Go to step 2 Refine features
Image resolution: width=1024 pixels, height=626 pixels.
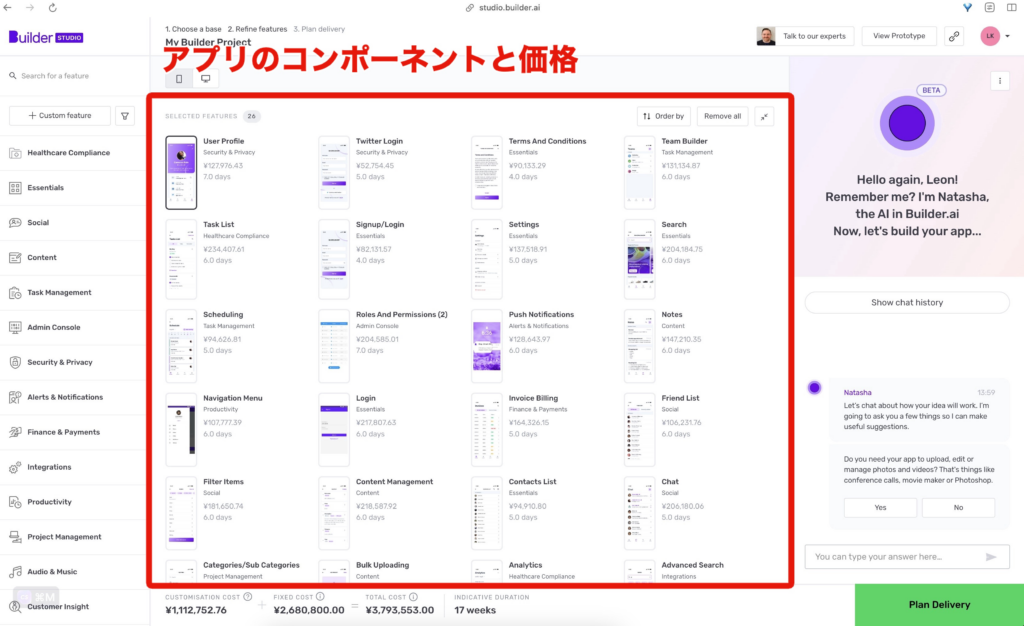point(257,29)
